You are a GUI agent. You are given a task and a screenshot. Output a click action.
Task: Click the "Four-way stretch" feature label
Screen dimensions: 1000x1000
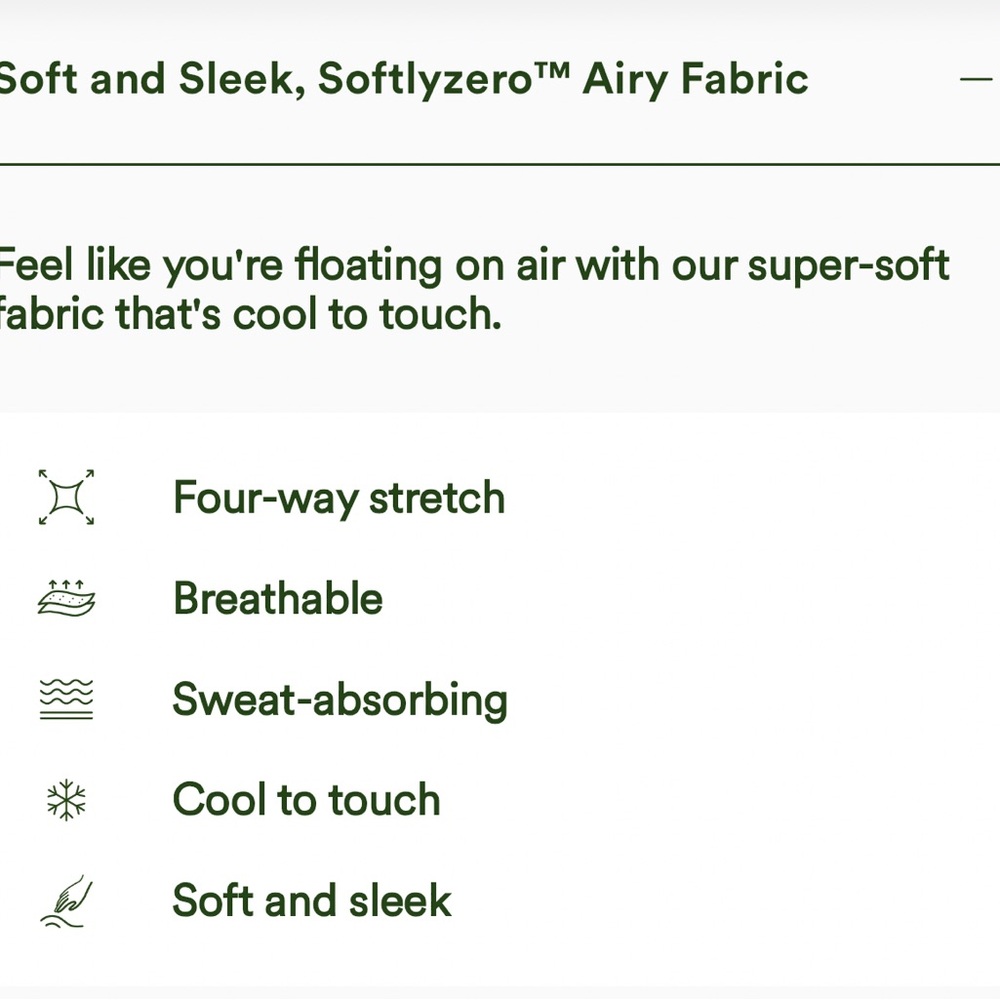339,498
